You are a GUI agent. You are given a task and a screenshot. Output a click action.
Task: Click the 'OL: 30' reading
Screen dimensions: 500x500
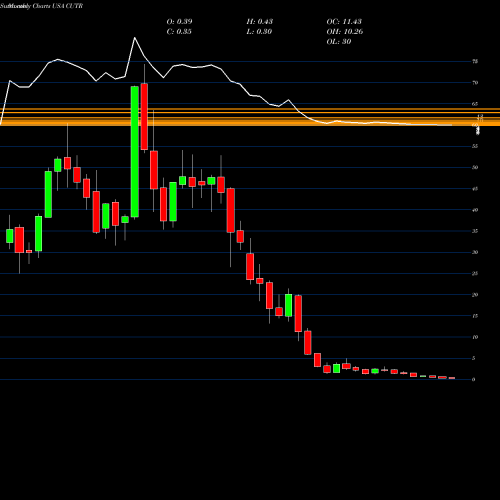tap(339, 41)
